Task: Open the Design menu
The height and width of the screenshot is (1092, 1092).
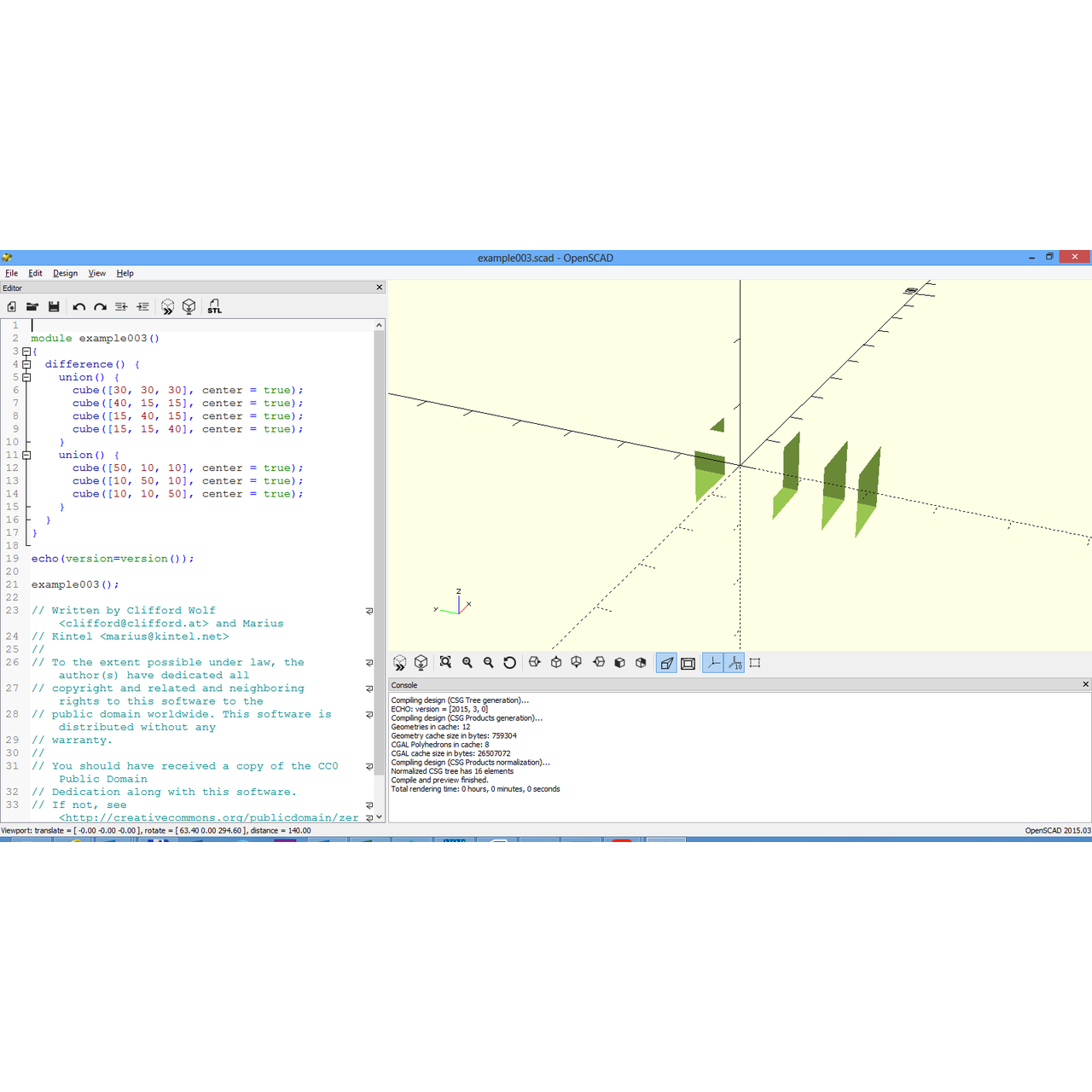Action: [x=65, y=273]
